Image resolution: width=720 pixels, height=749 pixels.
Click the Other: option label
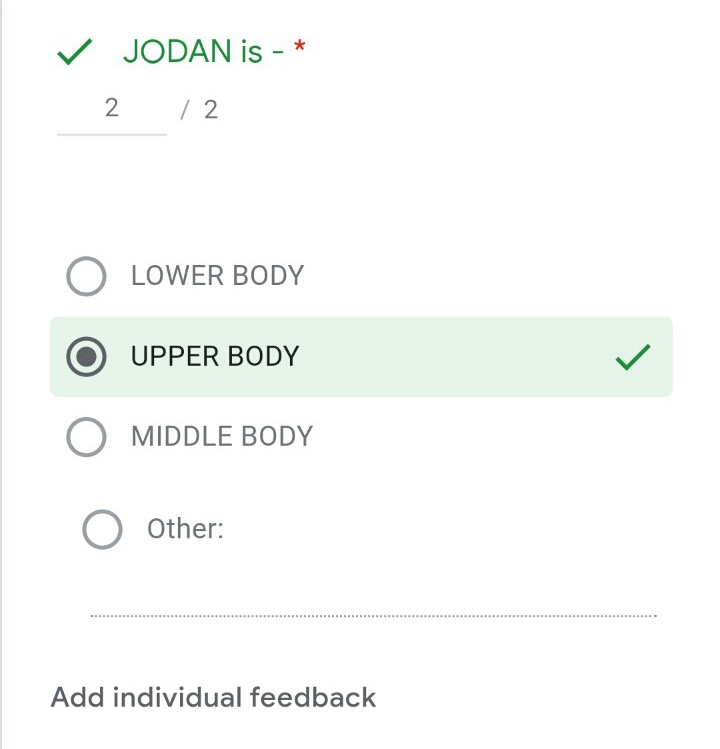coord(185,529)
